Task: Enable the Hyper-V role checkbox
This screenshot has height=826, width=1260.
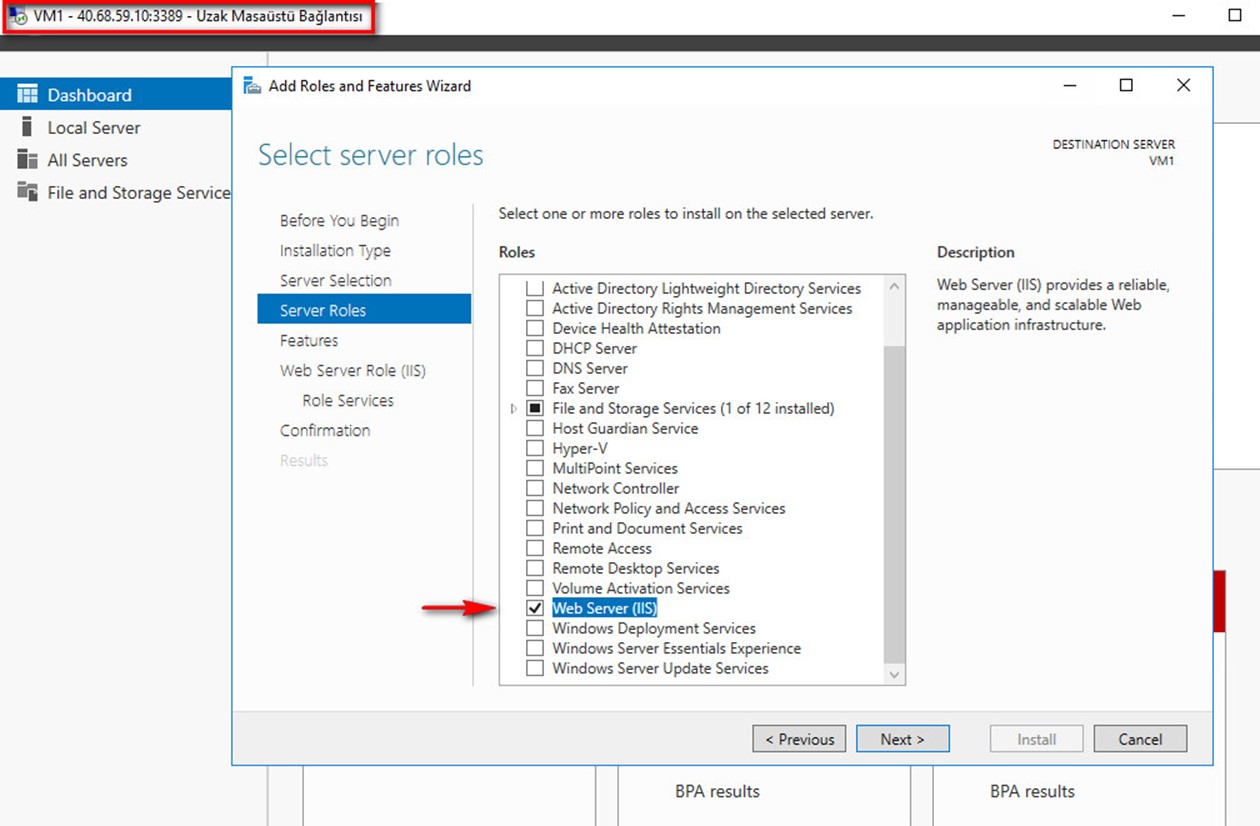Action: click(535, 448)
